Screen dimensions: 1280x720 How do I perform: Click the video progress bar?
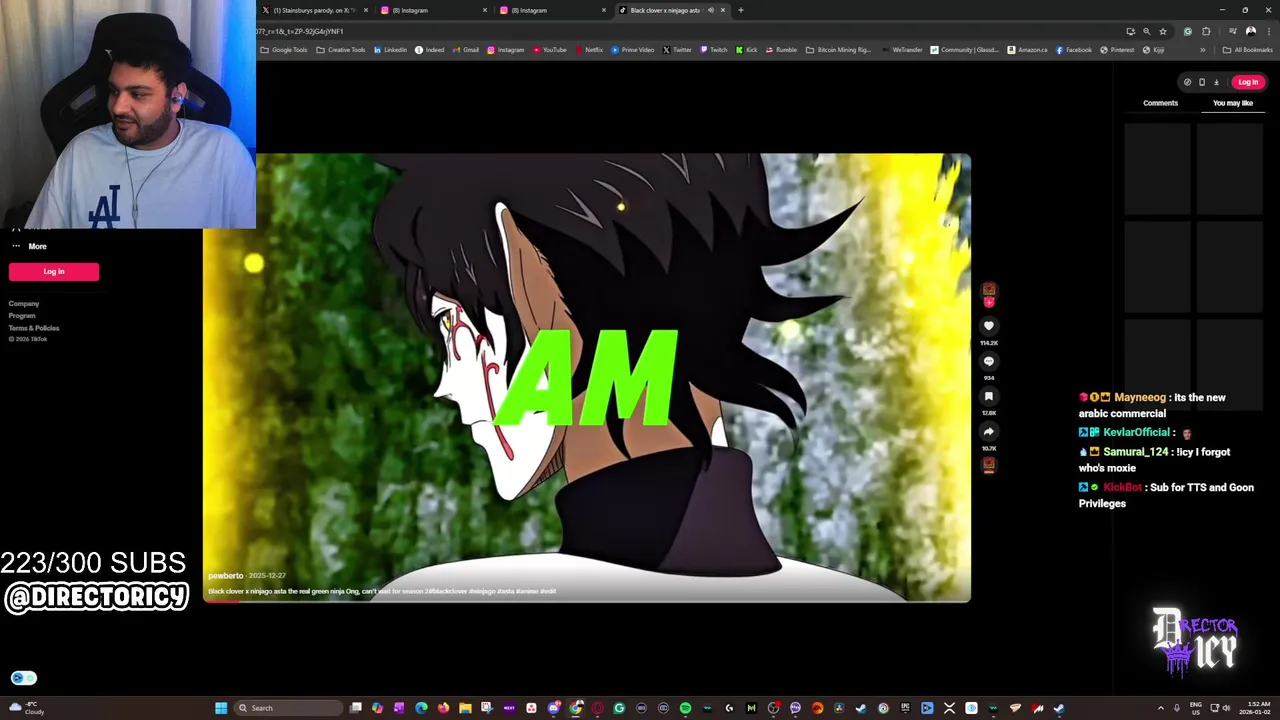click(587, 600)
